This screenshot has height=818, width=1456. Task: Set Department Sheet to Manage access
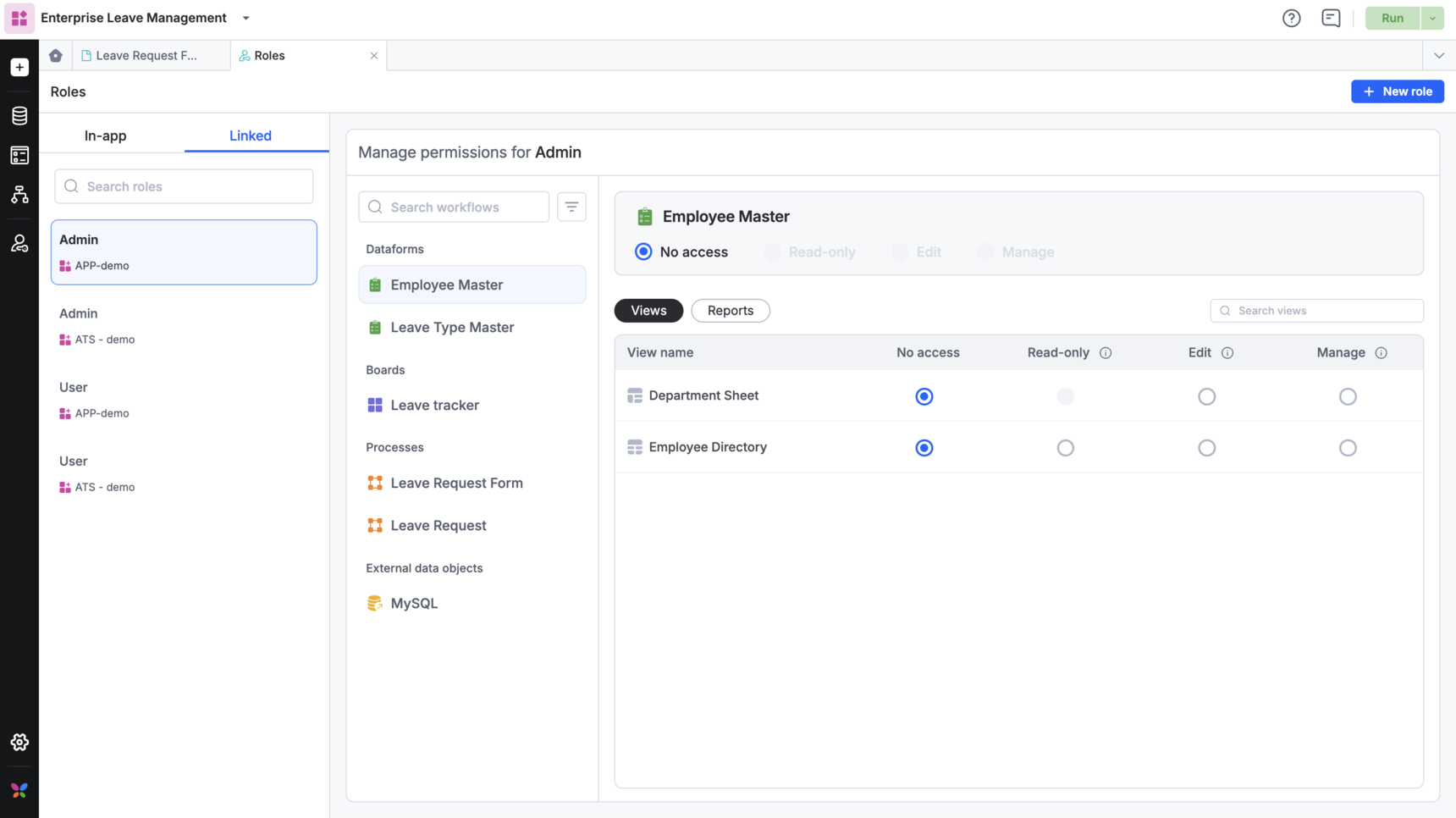[1347, 396]
